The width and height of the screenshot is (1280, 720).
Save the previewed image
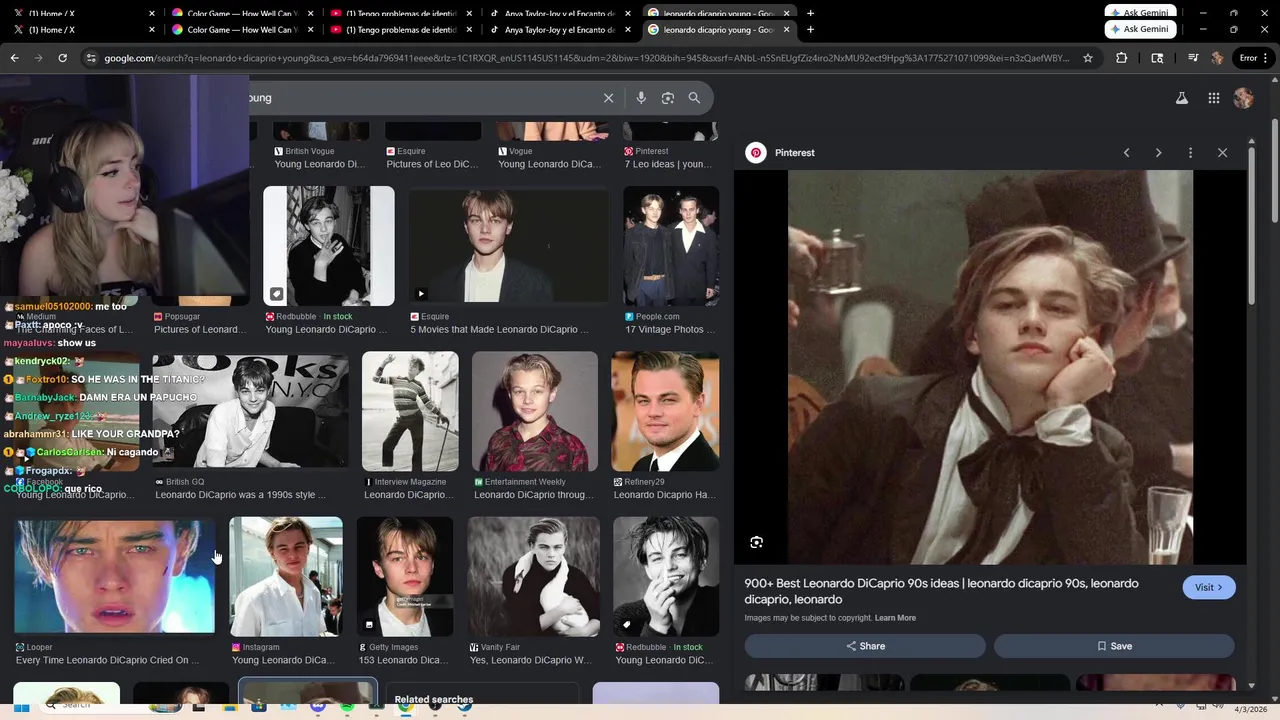pos(1114,646)
